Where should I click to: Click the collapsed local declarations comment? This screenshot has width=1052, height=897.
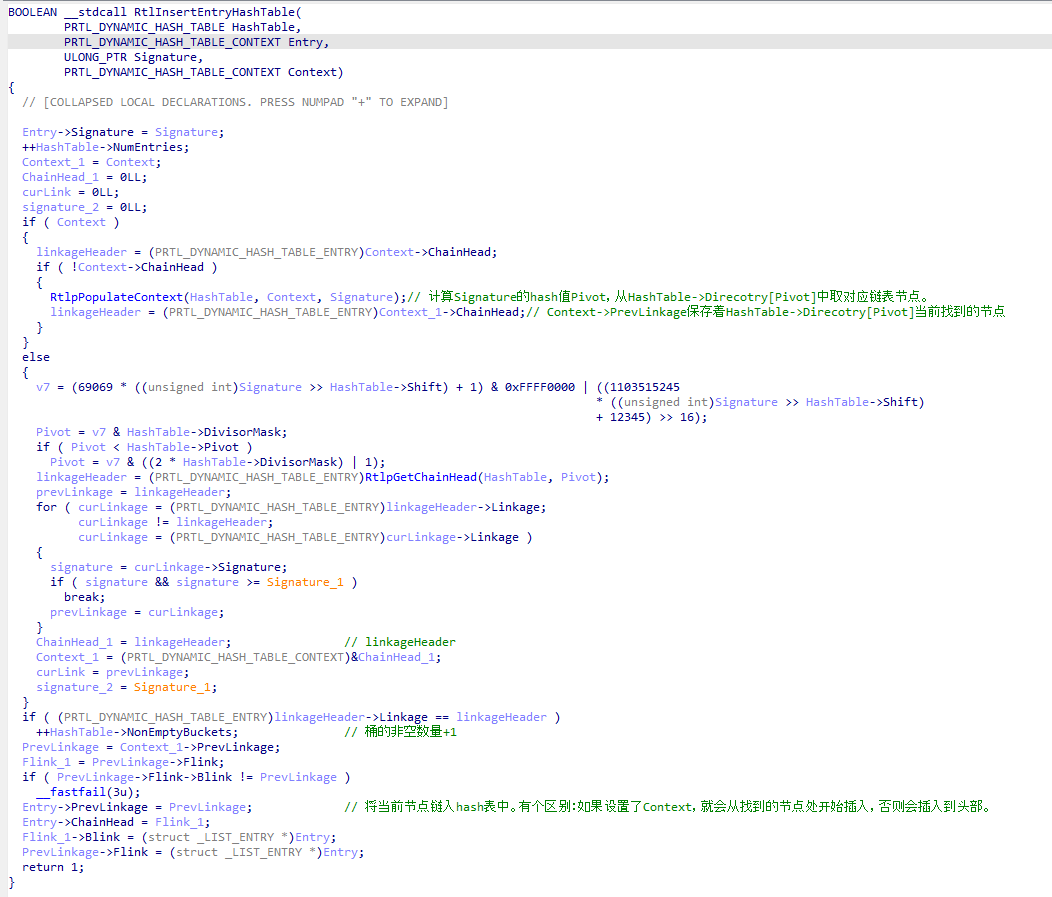click(x=235, y=102)
